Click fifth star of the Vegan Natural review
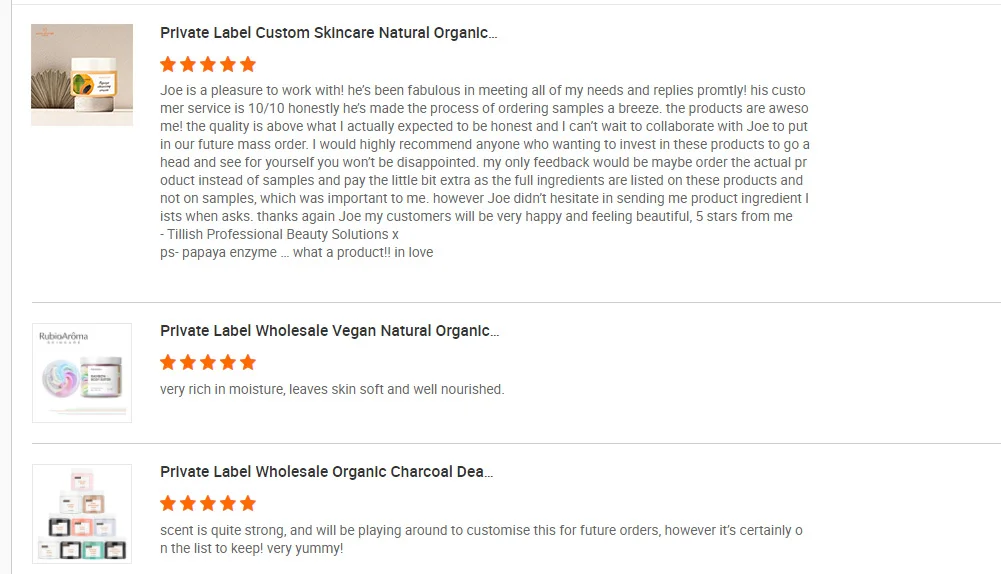The height and width of the screenshot is (574, 1001). click(248, 362)
